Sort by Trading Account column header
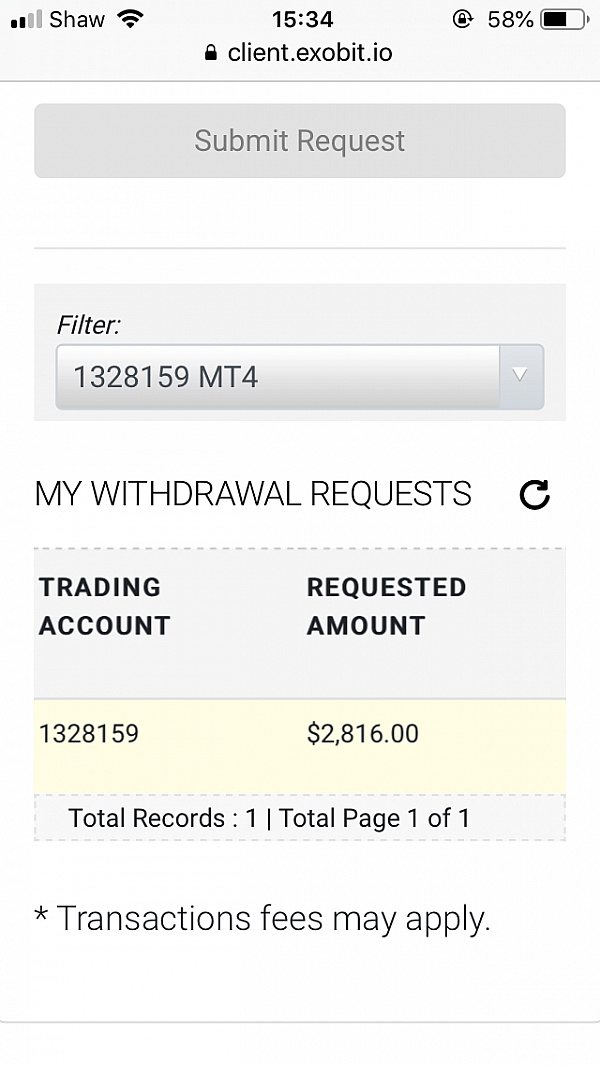 pyautogui.click(x=104, y=606)
